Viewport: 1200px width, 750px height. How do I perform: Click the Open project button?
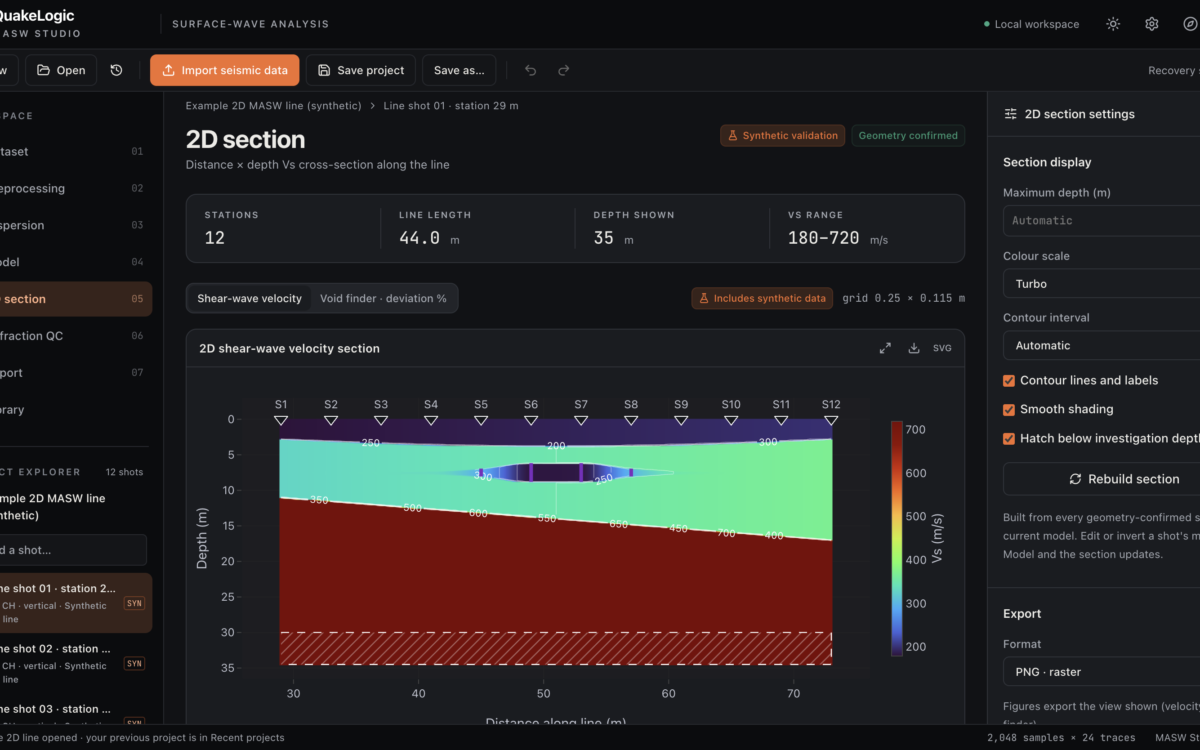(61, 70)
